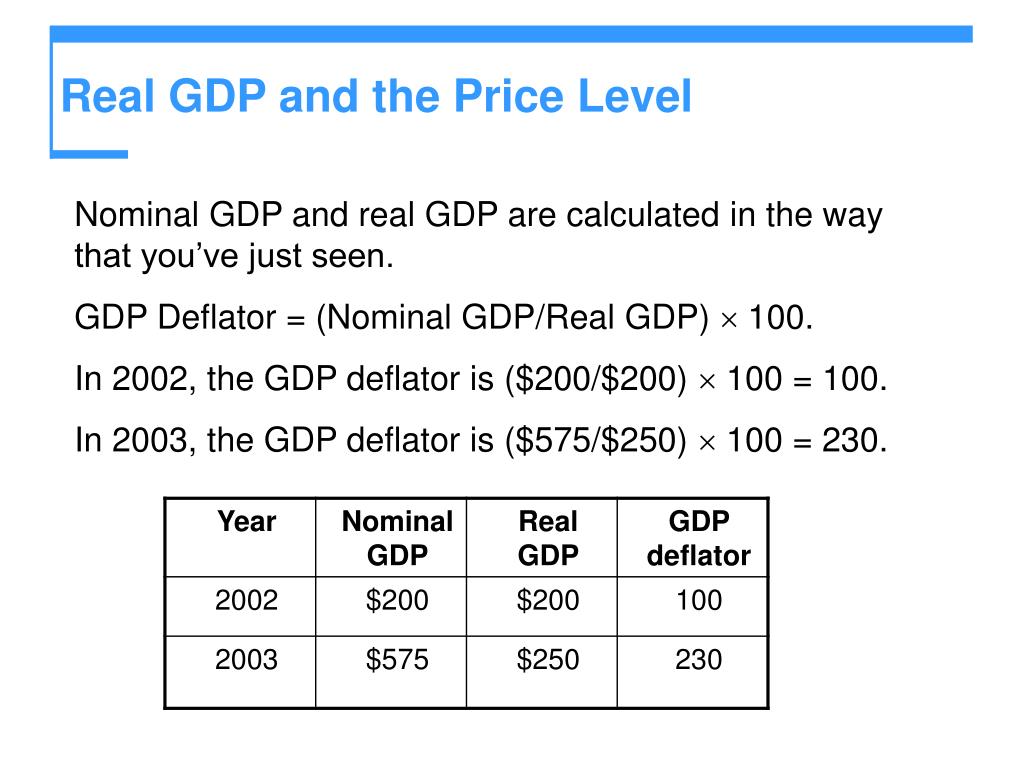Screen dimensions: 1024x768
Task: Select the 'Nominal GDP' column header
Action: (391, 537)
